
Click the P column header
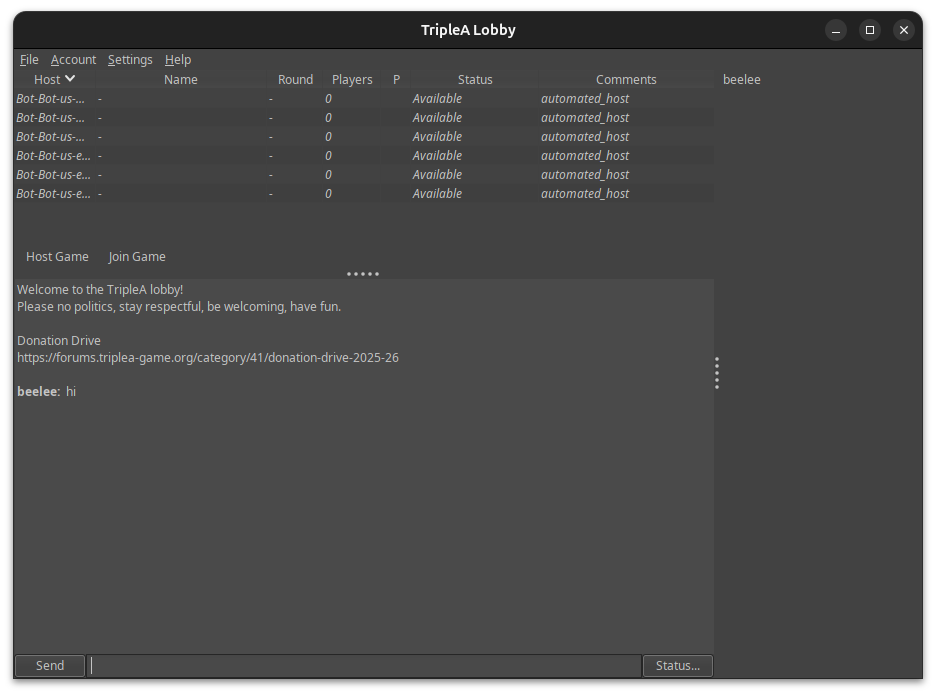click(x=396, y=79)
